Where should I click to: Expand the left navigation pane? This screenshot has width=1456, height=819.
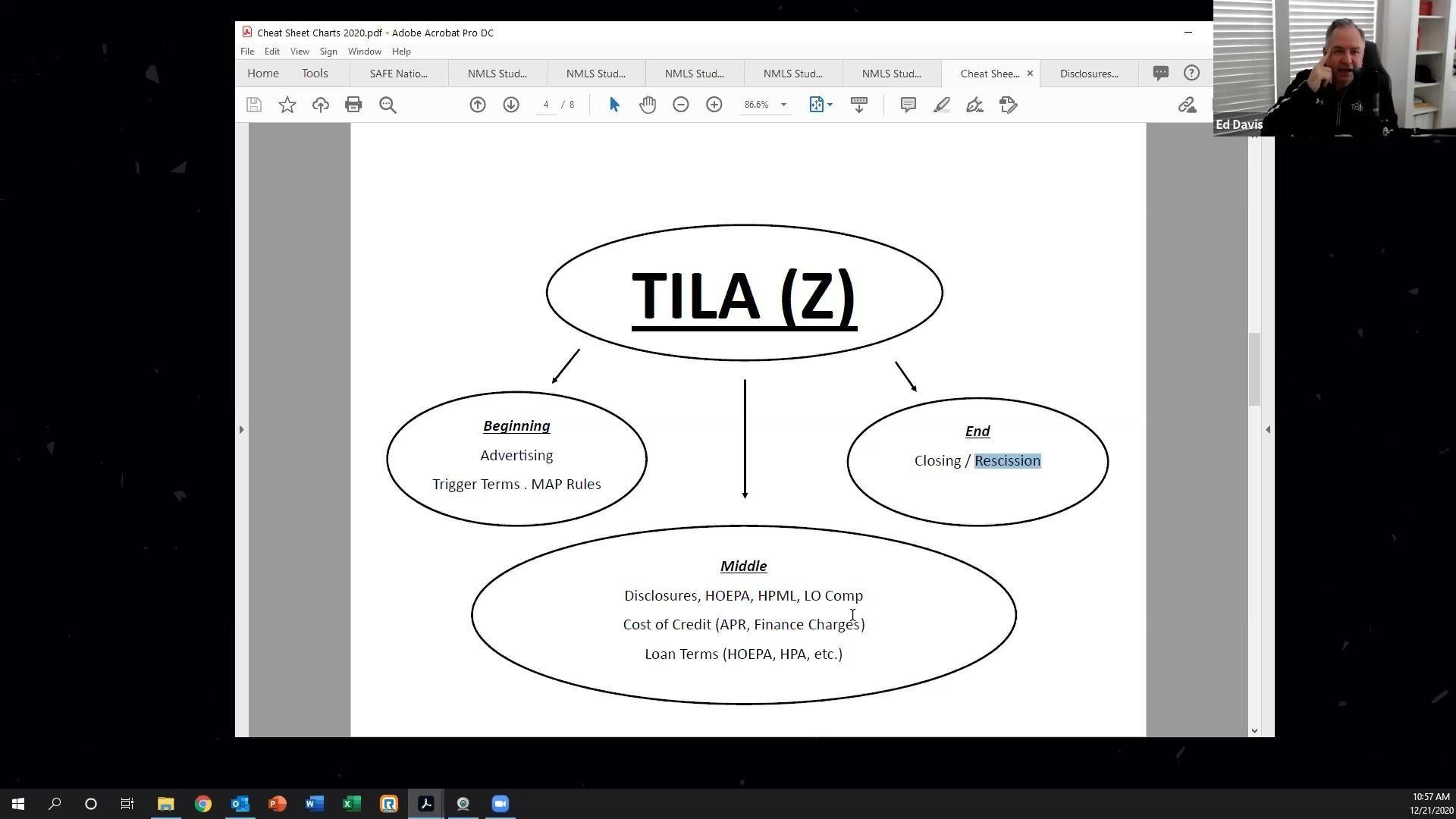click(x=241, y=429)
